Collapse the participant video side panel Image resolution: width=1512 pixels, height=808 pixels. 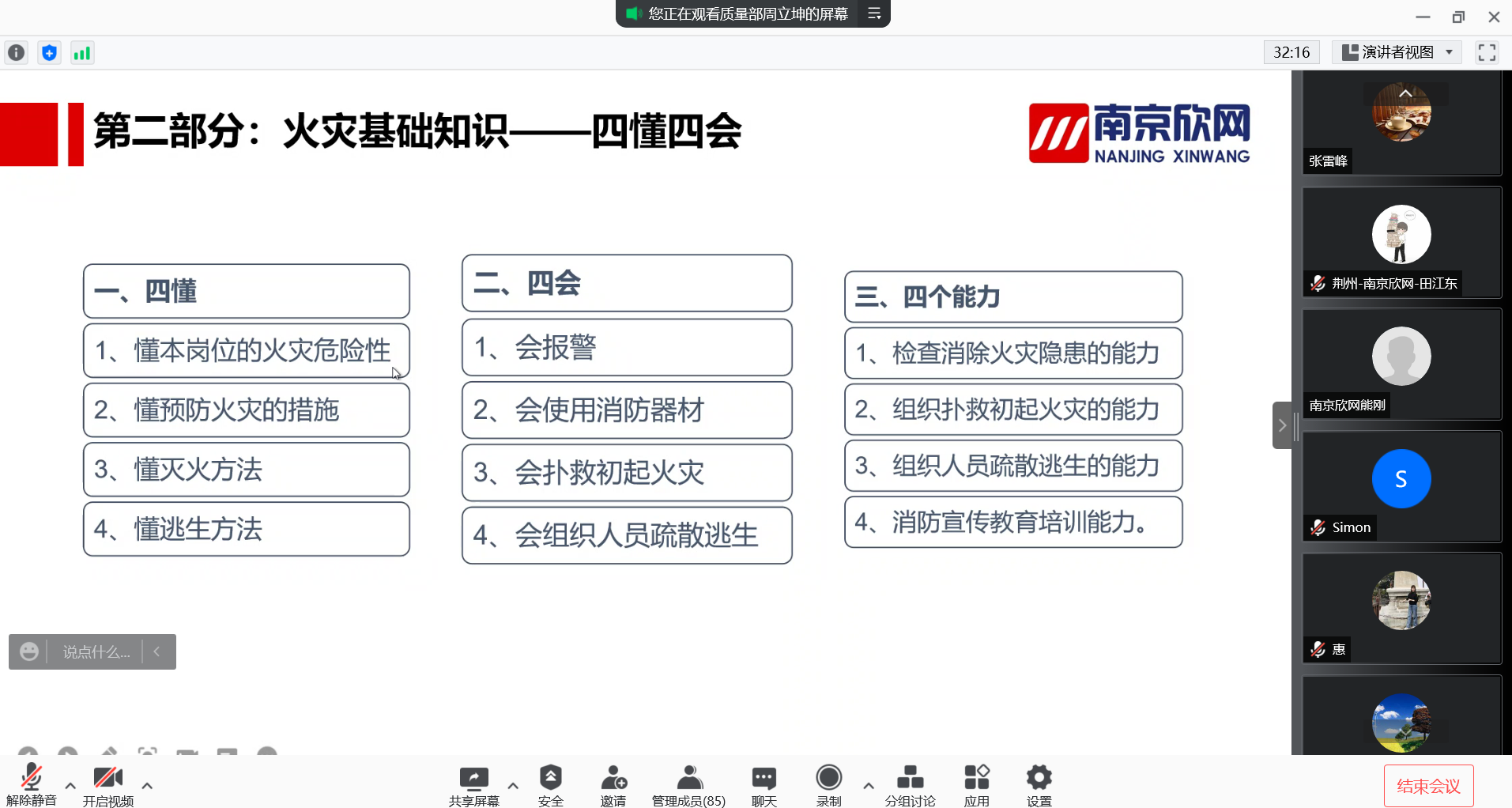[x=1282, y=425]
